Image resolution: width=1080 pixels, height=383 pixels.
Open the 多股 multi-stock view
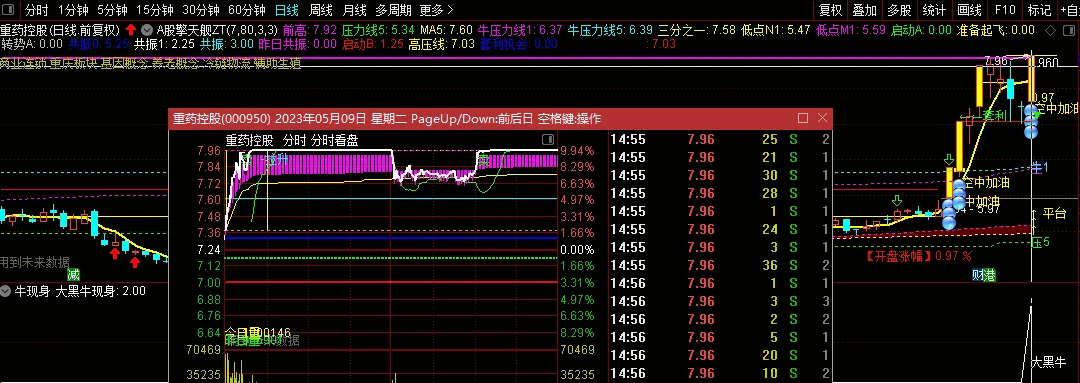click(x=899, y=10)
